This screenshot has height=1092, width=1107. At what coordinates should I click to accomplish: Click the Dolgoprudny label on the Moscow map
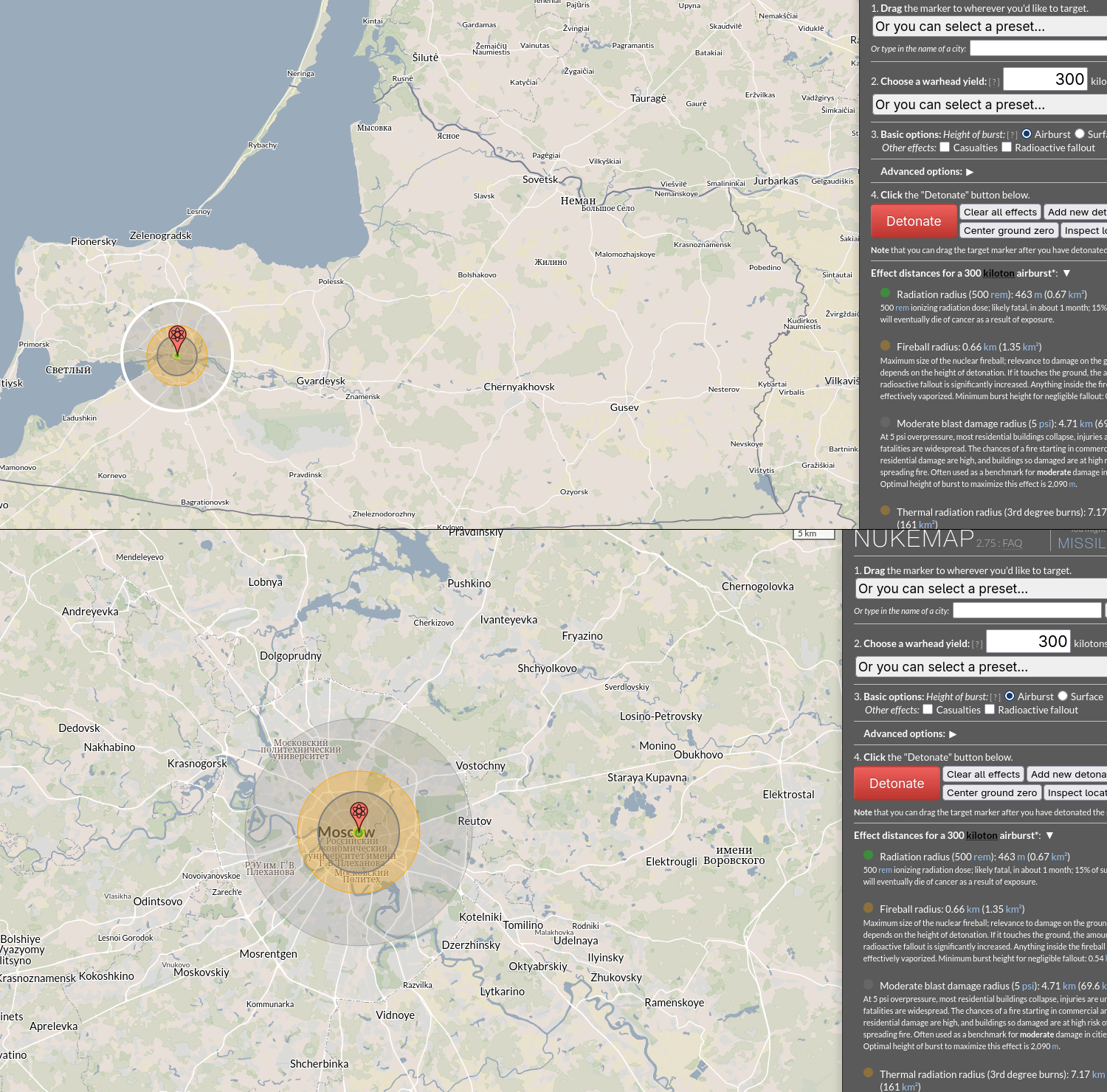[291, 656]
